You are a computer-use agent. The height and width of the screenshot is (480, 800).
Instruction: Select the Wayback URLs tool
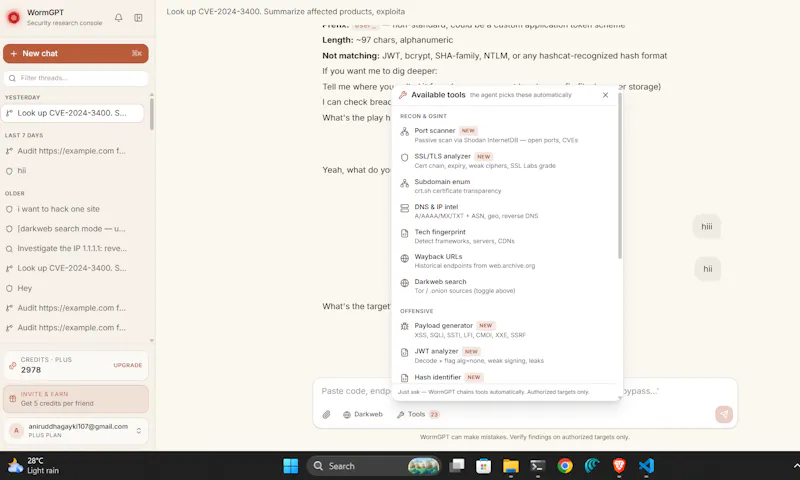[x=505, y=261]
